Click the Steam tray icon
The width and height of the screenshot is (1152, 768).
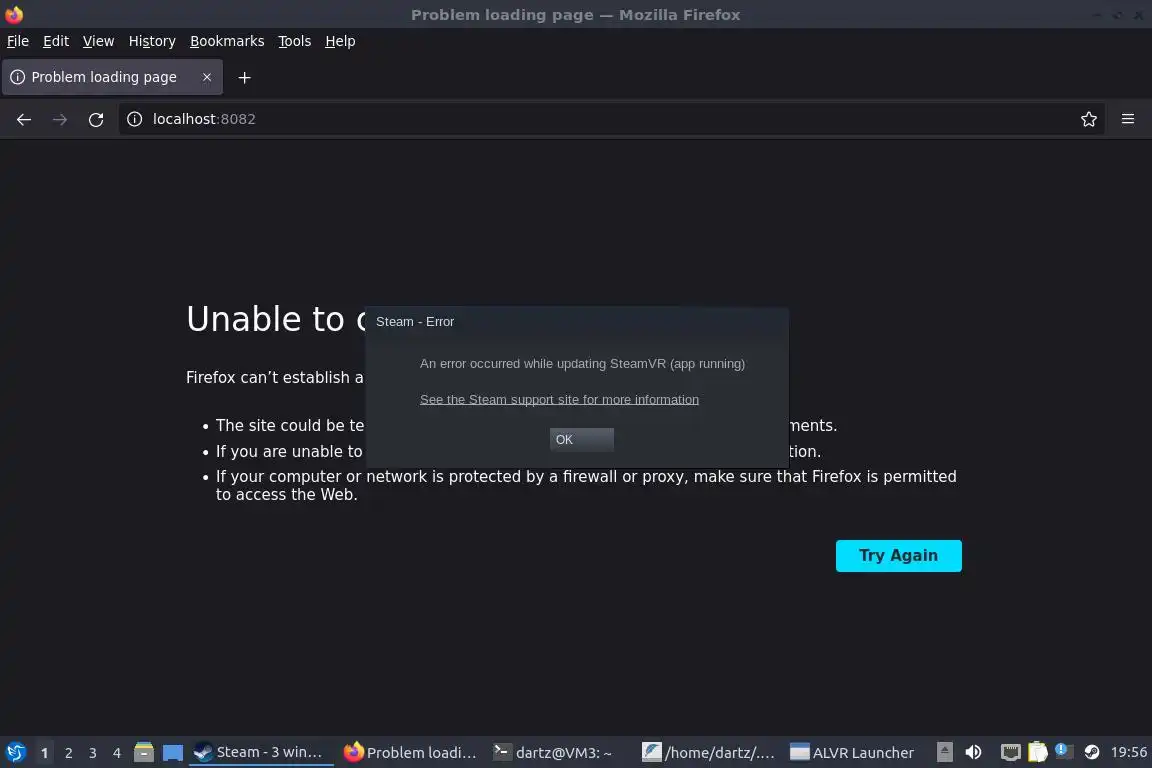coord(1092,752)
